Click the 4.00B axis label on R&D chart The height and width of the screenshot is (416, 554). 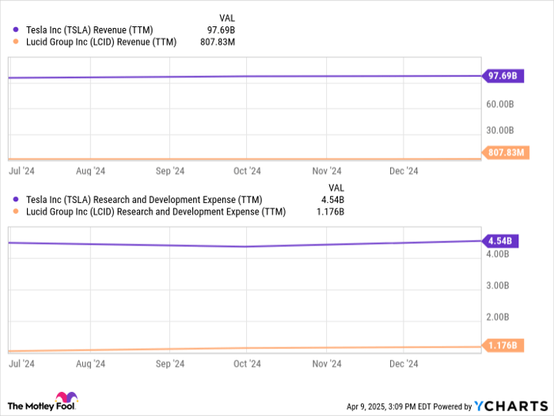(497, 254)
